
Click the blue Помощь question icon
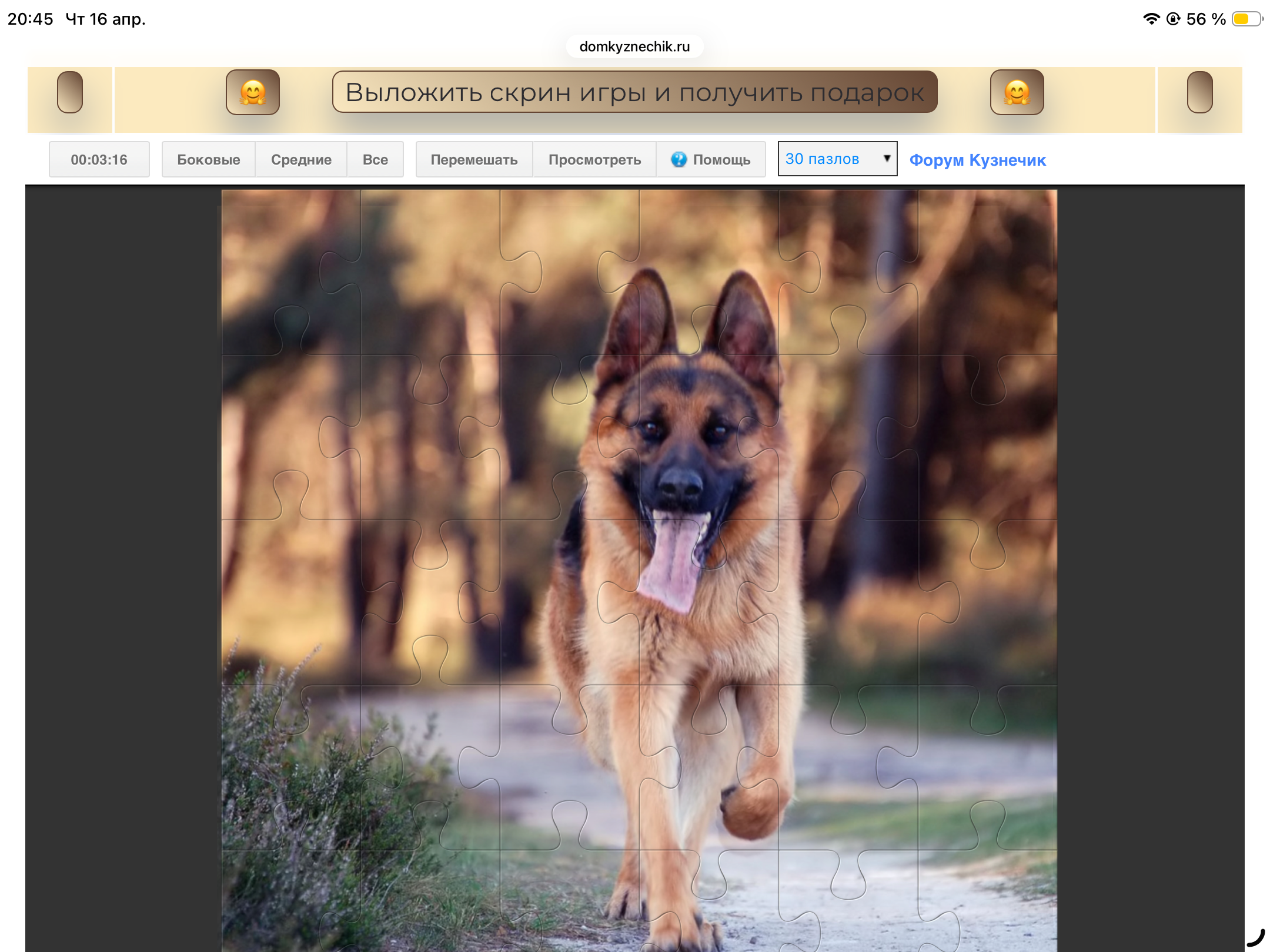[679, 159]
